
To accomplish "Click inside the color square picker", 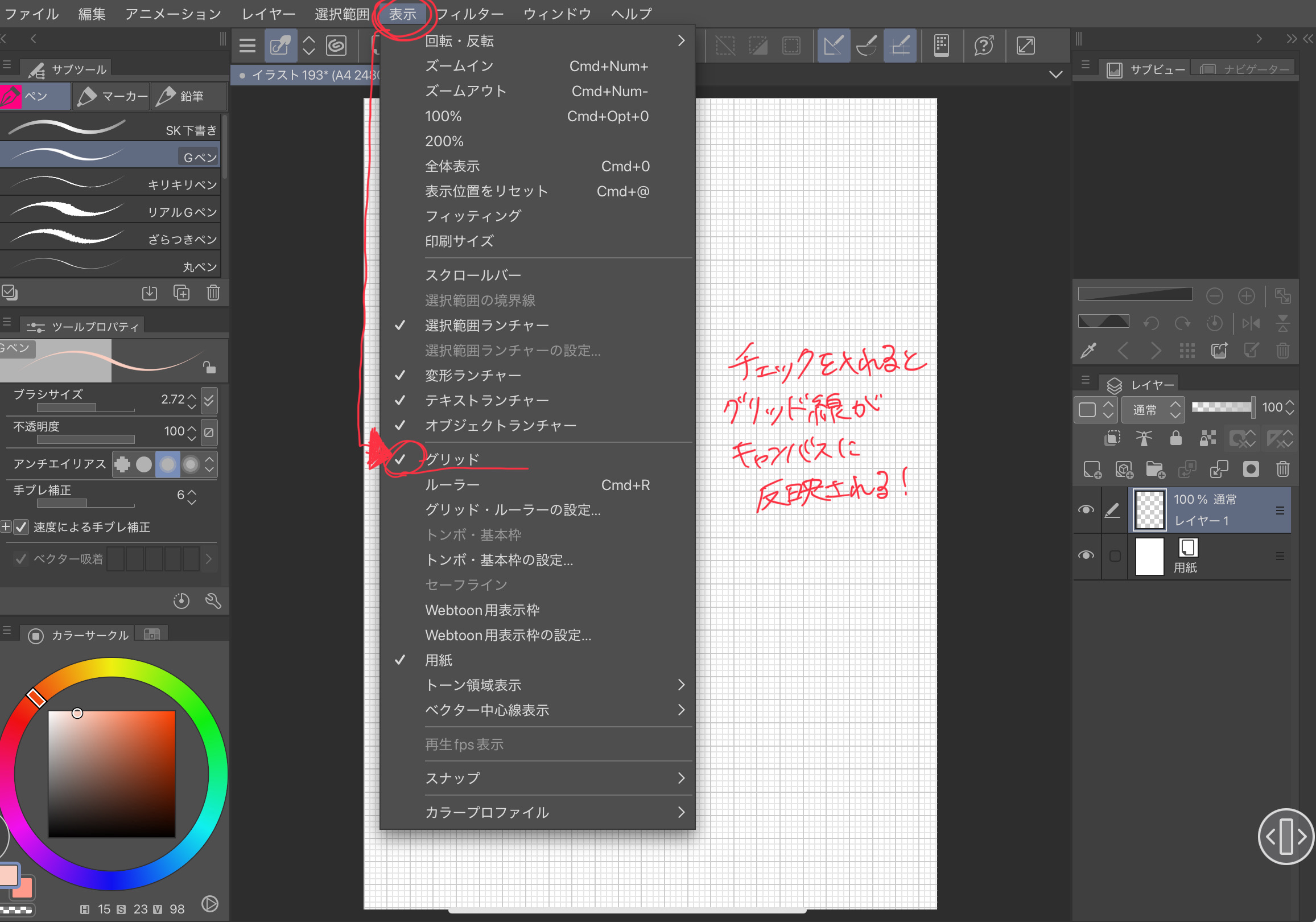I will click(x=112, y=774).
